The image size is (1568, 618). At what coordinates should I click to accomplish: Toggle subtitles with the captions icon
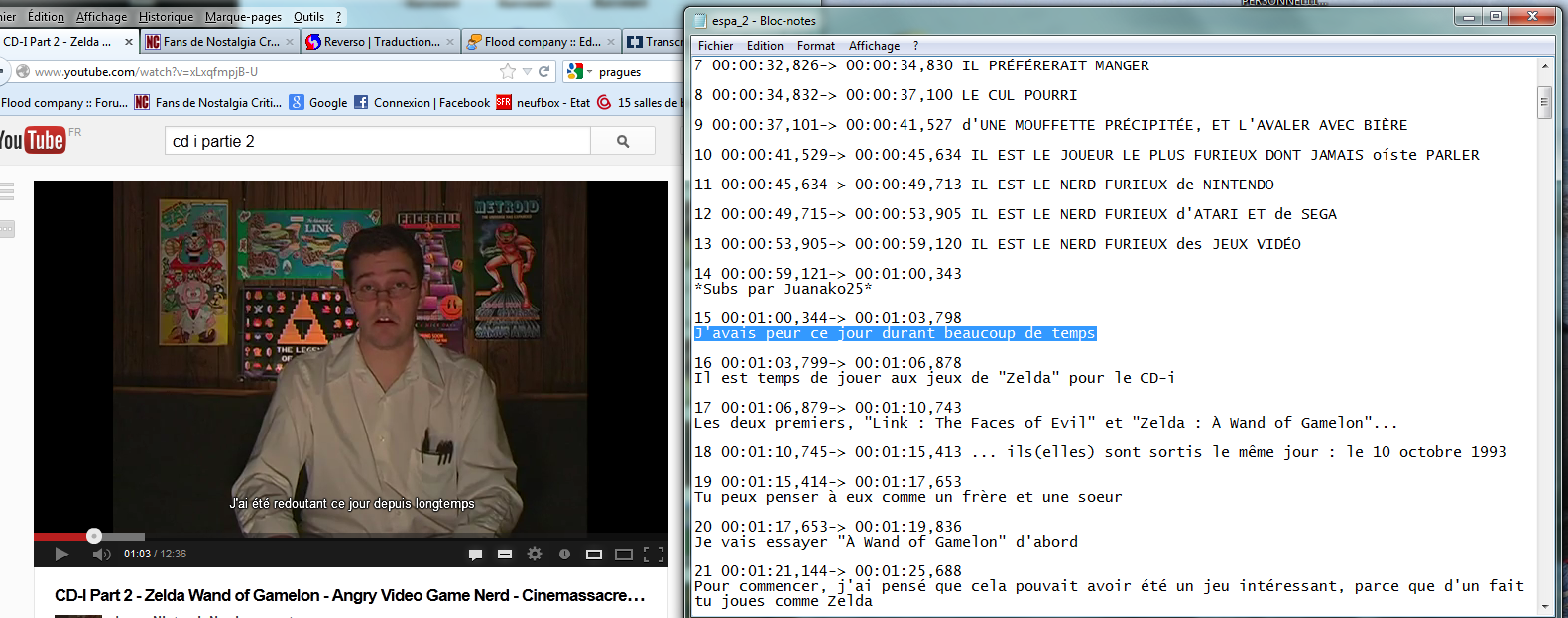pos(505,554)
